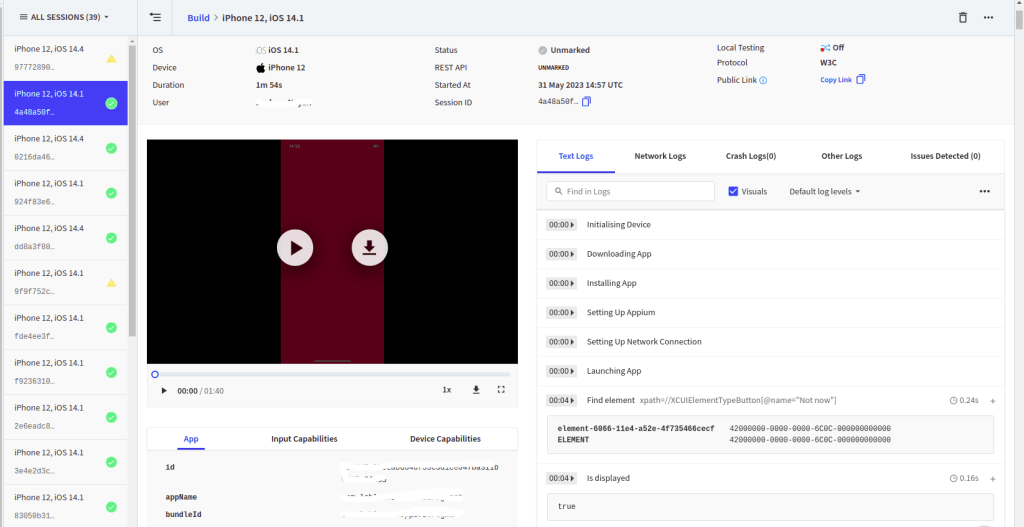Image resolution: width=1024 pixels, height=527 pixels.
Task: Collapse the sessions sidebar with toggle icon
Action: point(155,17)
